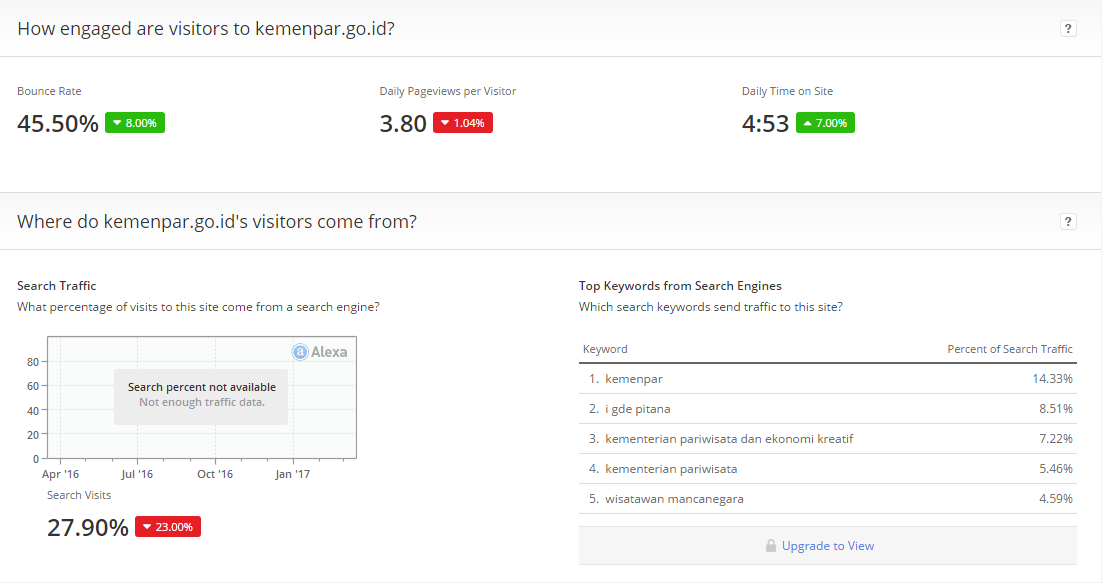The image size is (1102, 583).
Task: Click the Alexa logo in traffic chart
Action: 320,352
